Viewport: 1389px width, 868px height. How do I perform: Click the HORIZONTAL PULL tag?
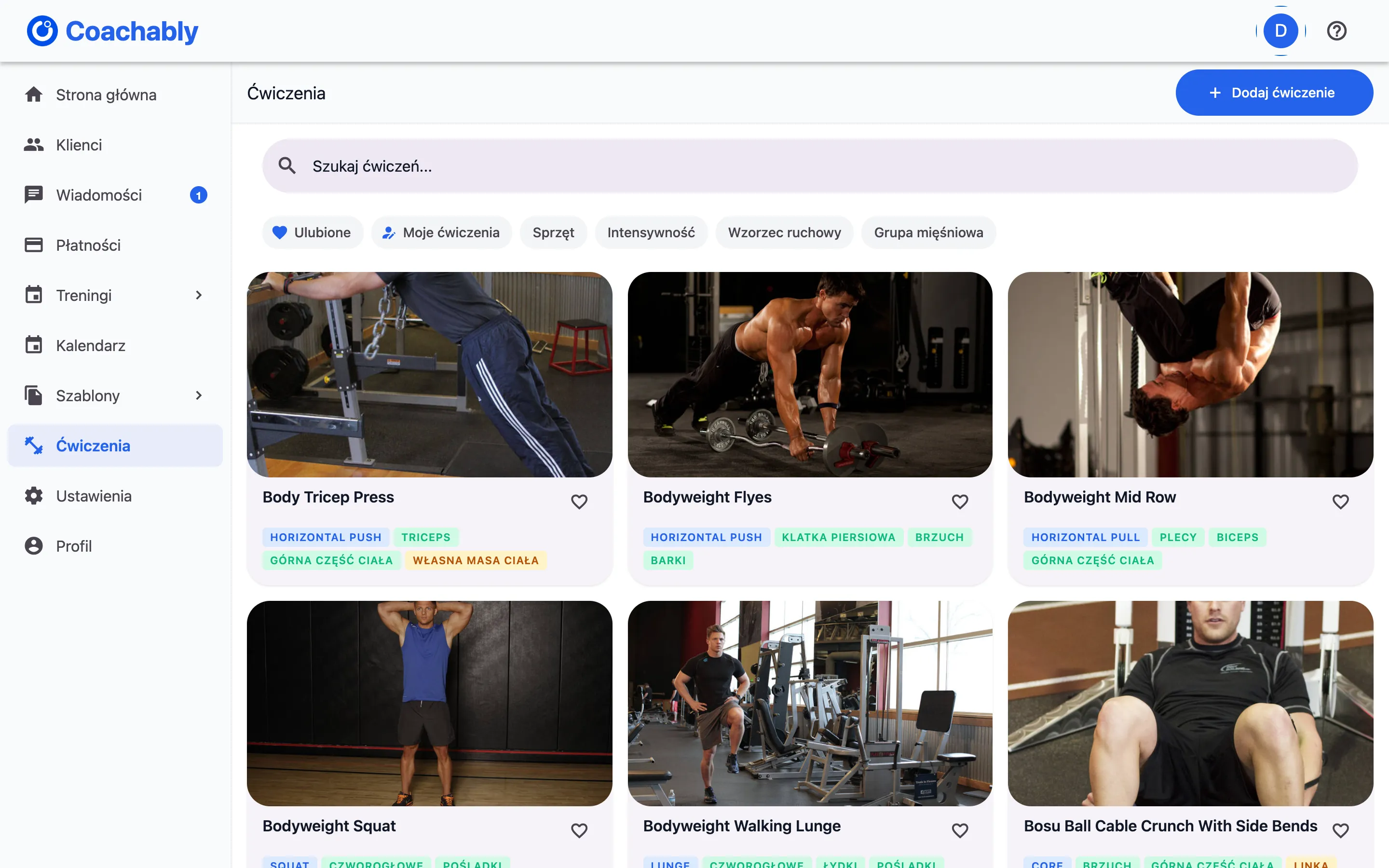pyautogui.click(x=1085, y=537)
